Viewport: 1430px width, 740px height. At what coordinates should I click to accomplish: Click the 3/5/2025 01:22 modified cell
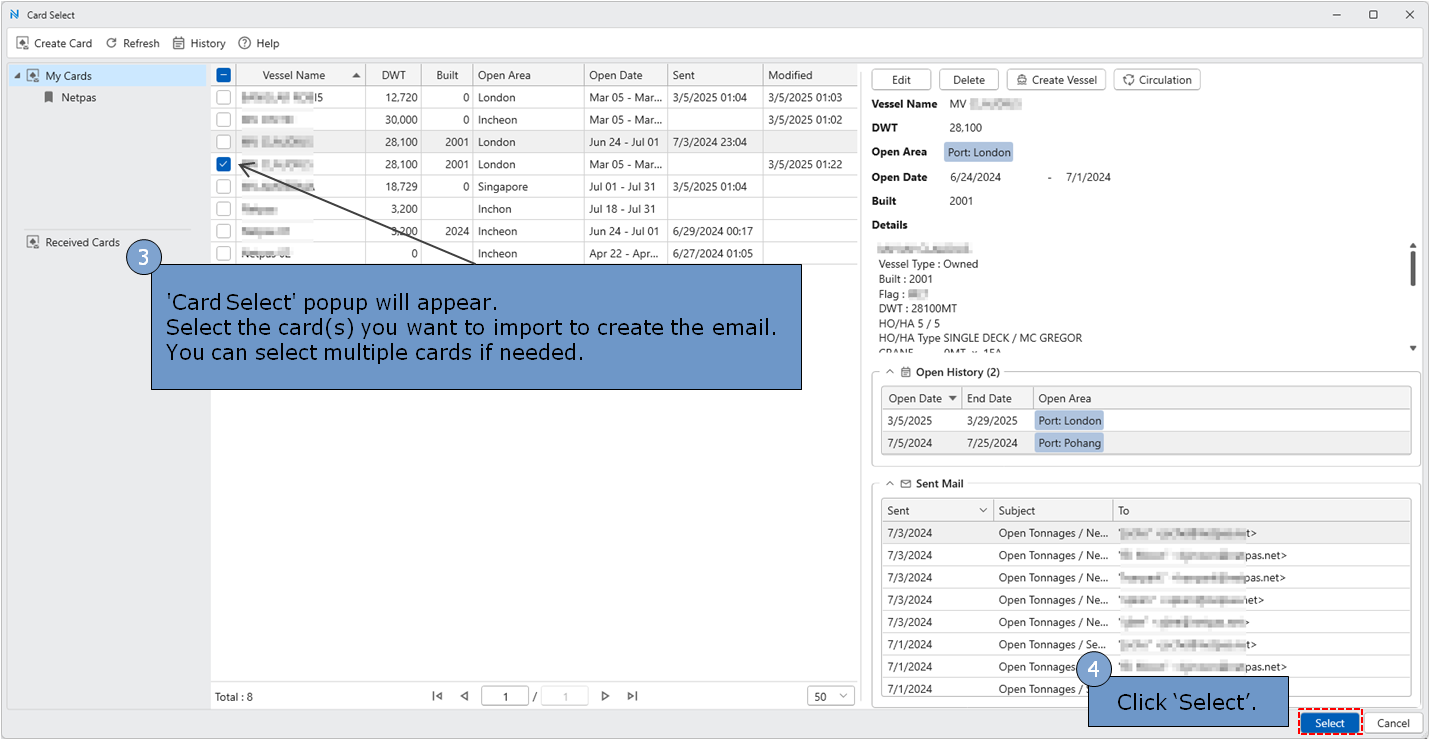coord(811,164)
